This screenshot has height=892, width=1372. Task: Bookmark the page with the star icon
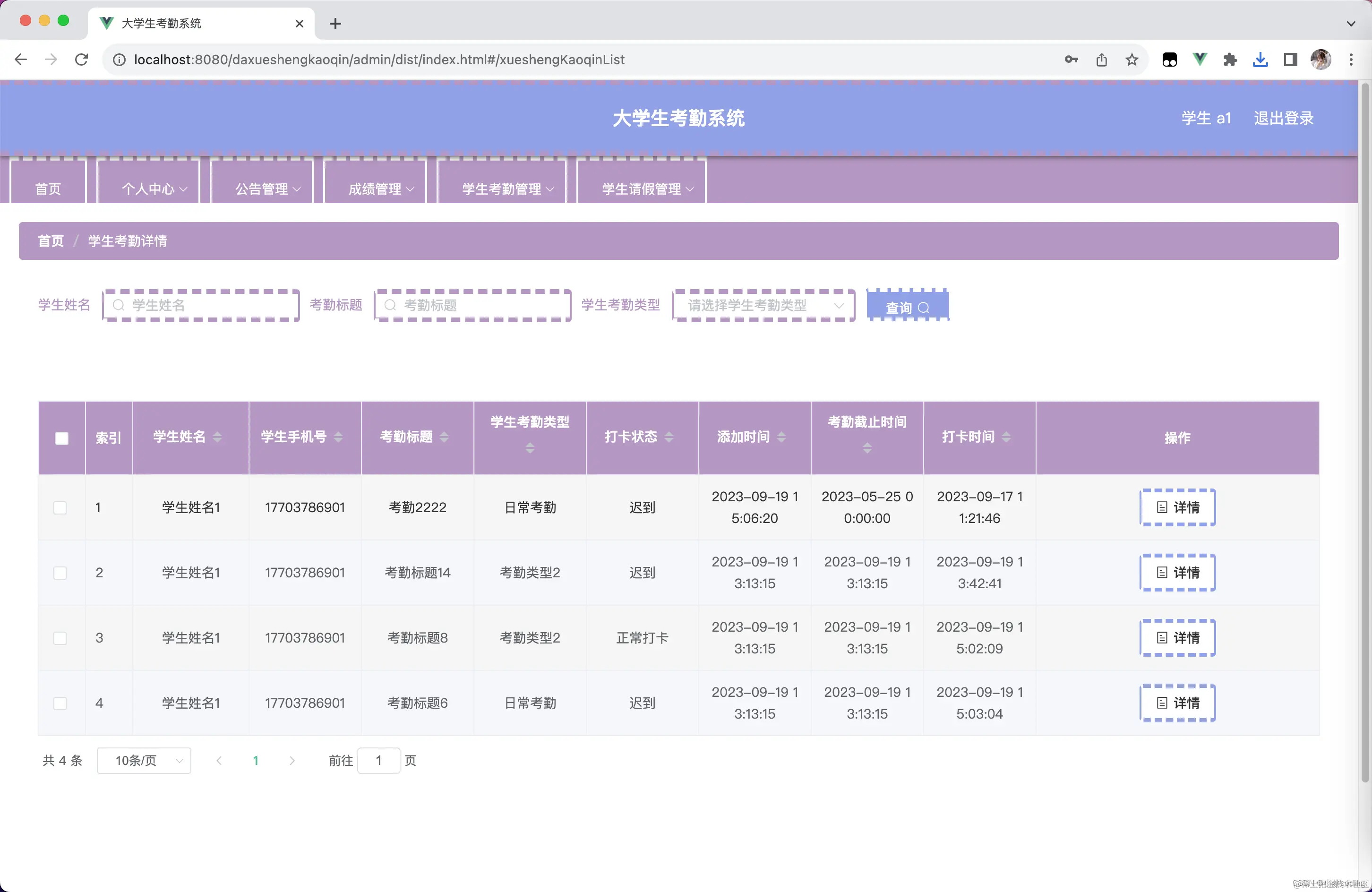point(1132,60)
